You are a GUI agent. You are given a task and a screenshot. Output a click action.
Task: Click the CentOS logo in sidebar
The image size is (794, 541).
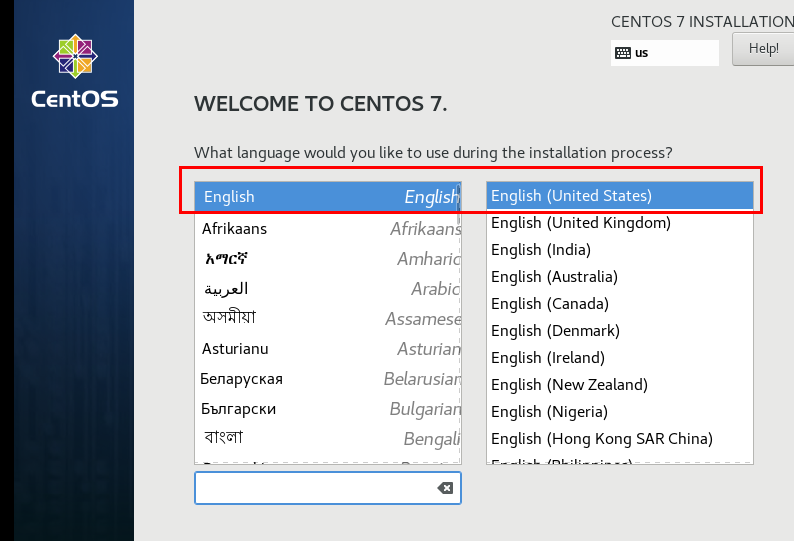75,71
